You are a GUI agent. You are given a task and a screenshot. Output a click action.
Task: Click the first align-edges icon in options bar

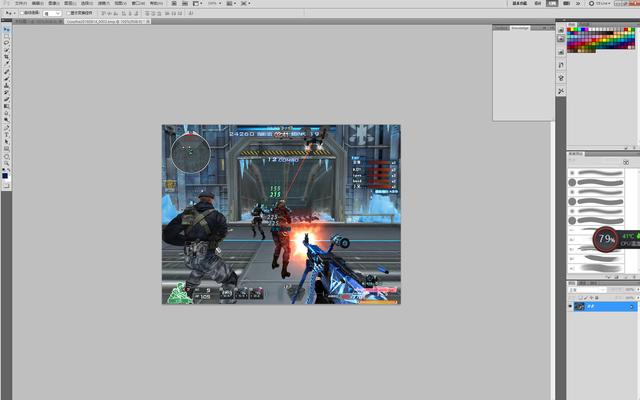tap(103, 13)
